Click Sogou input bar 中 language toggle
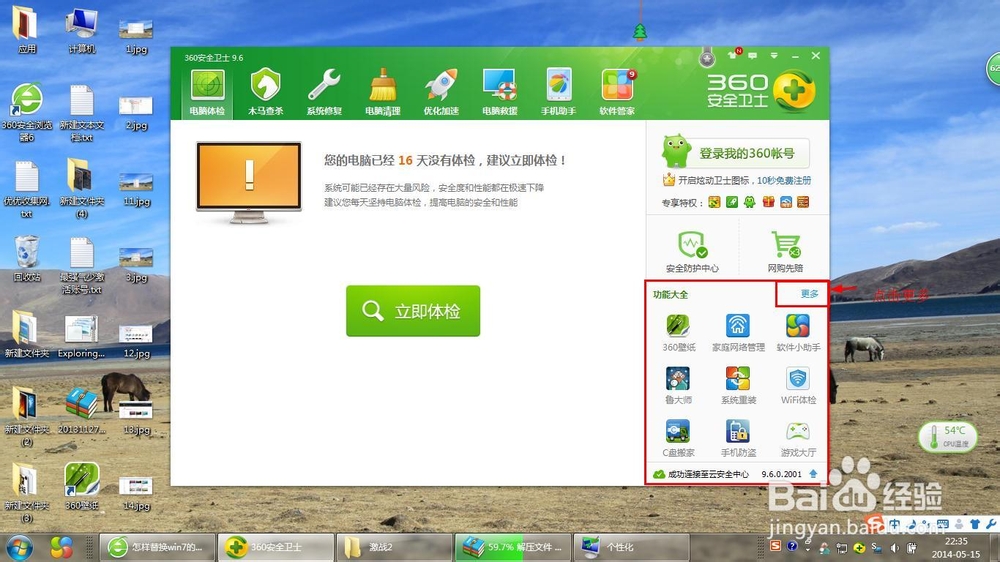Screen dimensions: 1000x562 pos(895,524)
